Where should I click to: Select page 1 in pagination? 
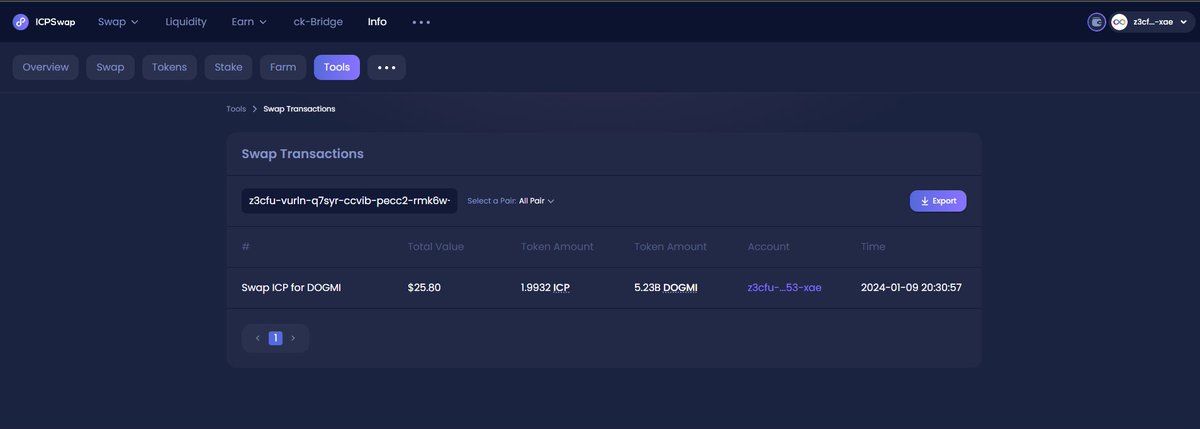pos(275,338)
